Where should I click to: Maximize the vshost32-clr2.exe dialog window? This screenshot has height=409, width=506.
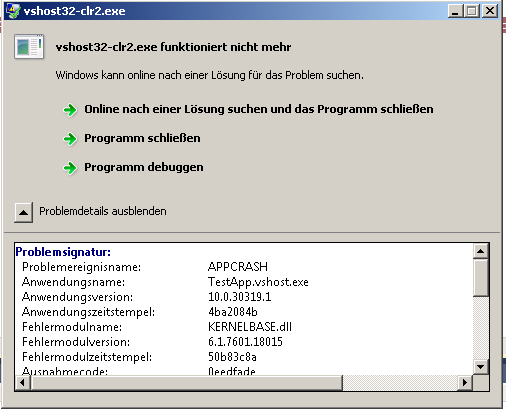(472, 11)
